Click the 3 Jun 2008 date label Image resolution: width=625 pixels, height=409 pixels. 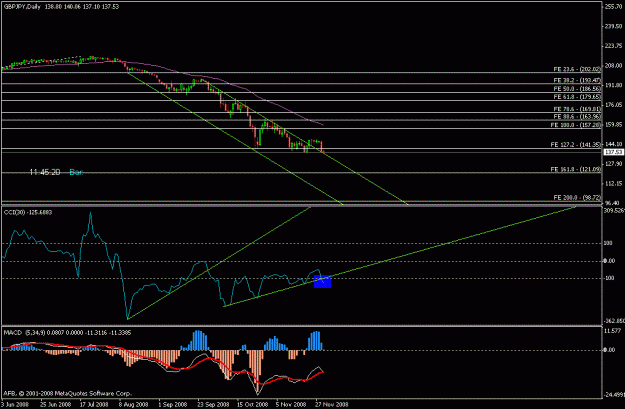[15, 404]
